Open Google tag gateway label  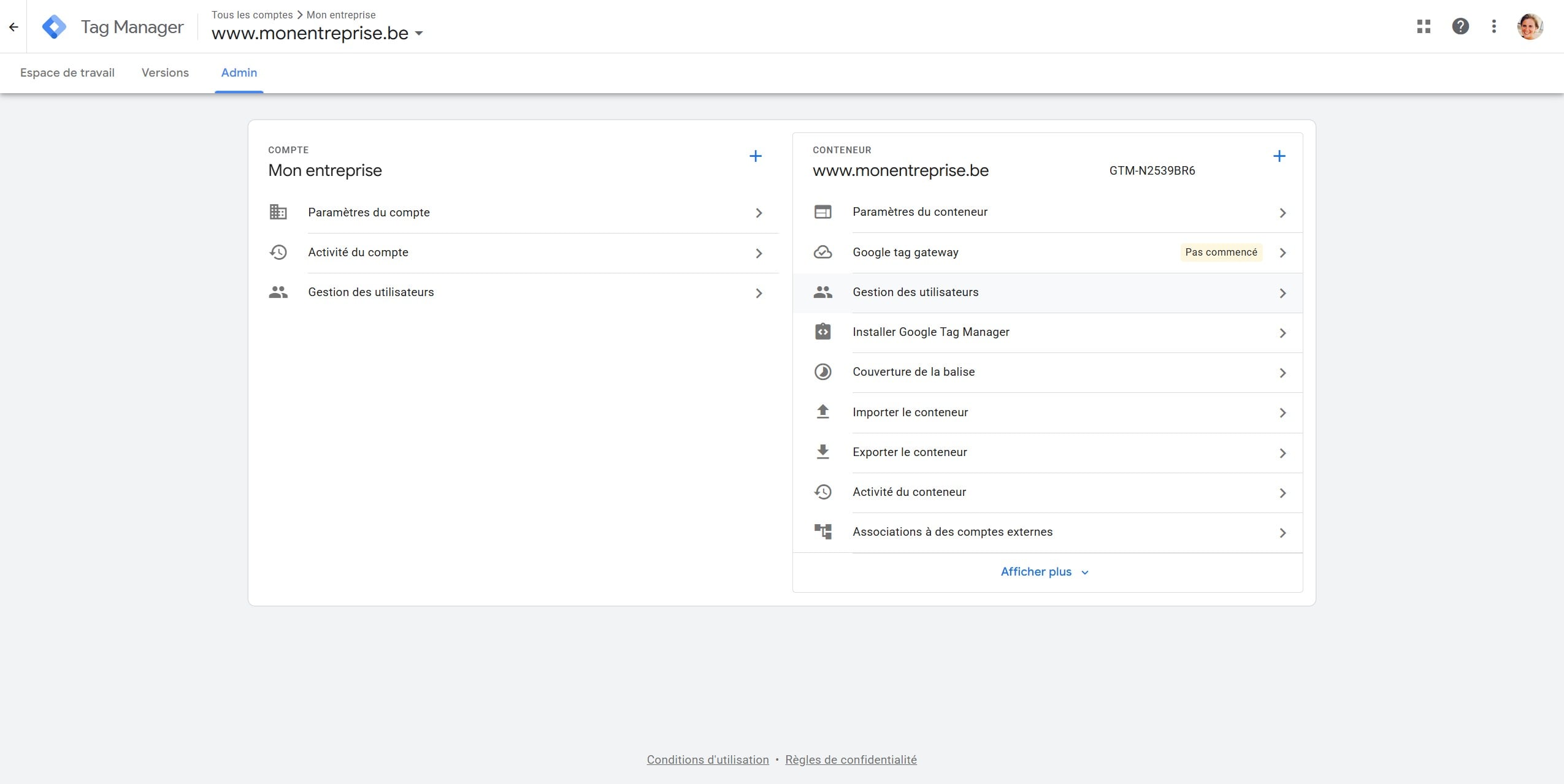tap(905, 252)
